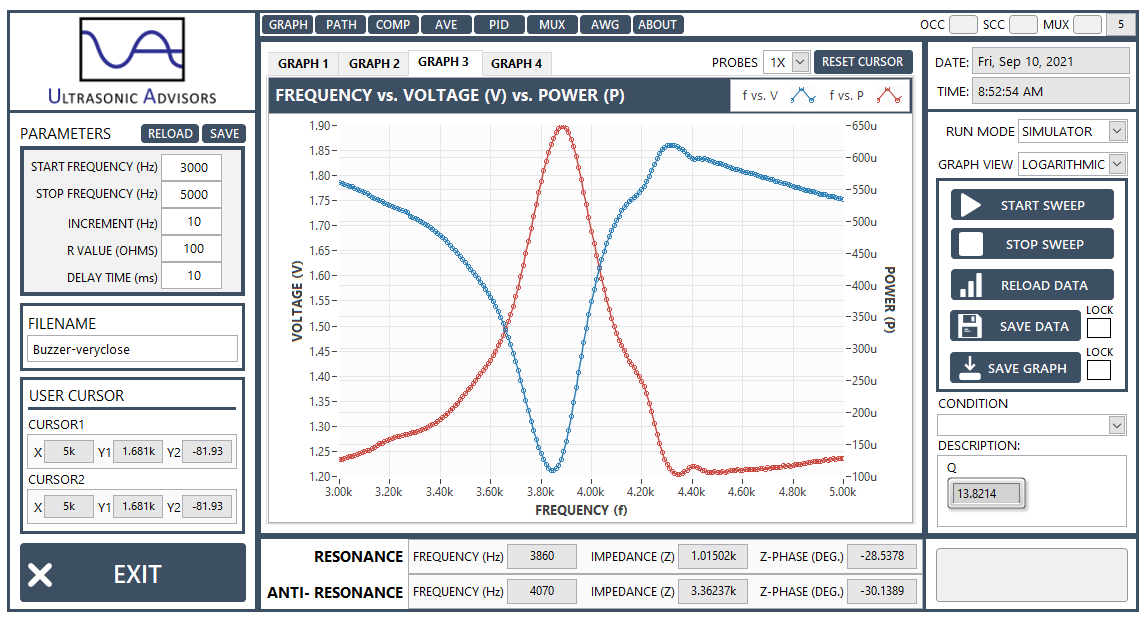1147x617 pixels.
Task: Click the blue f vs. V legend line icon
Action: (803, 95)
